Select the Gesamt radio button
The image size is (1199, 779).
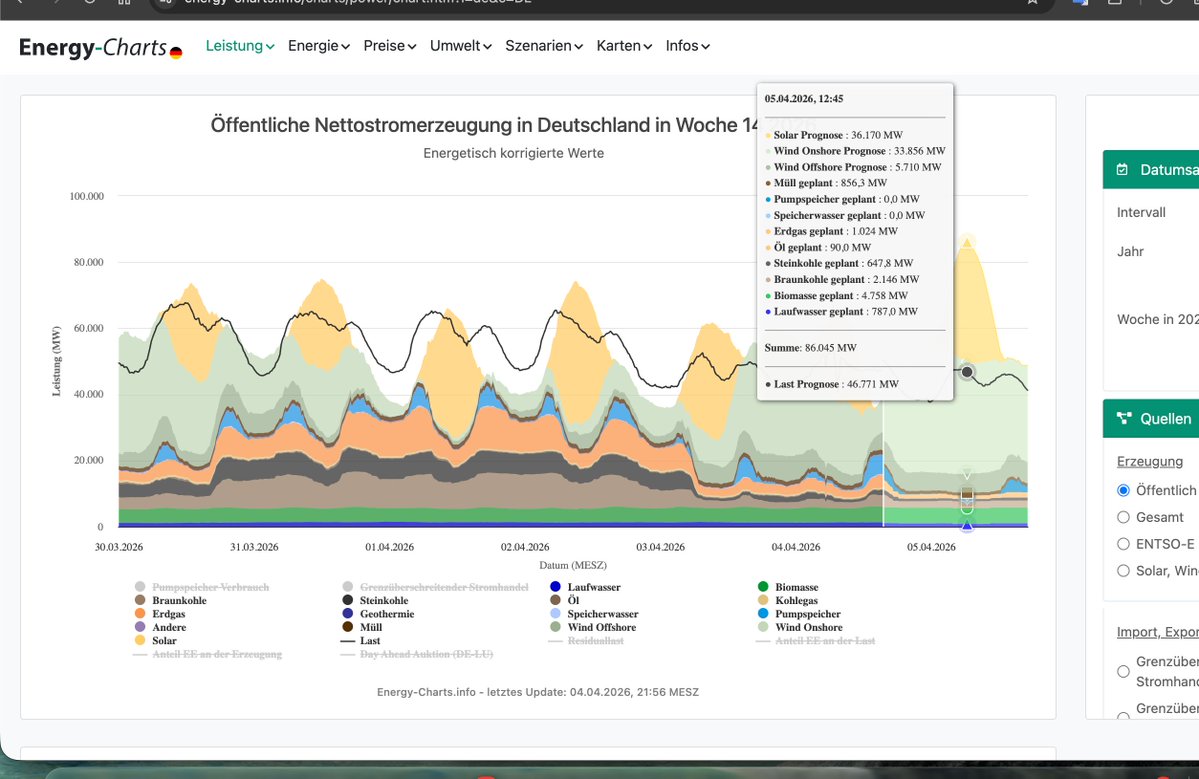coord(1123,518)
